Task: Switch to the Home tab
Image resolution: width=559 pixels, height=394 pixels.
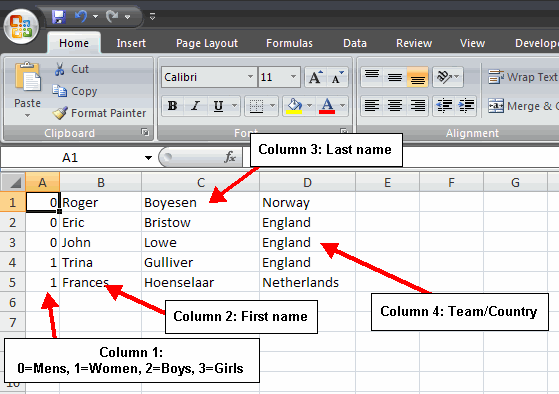Action: coord(74,43)
